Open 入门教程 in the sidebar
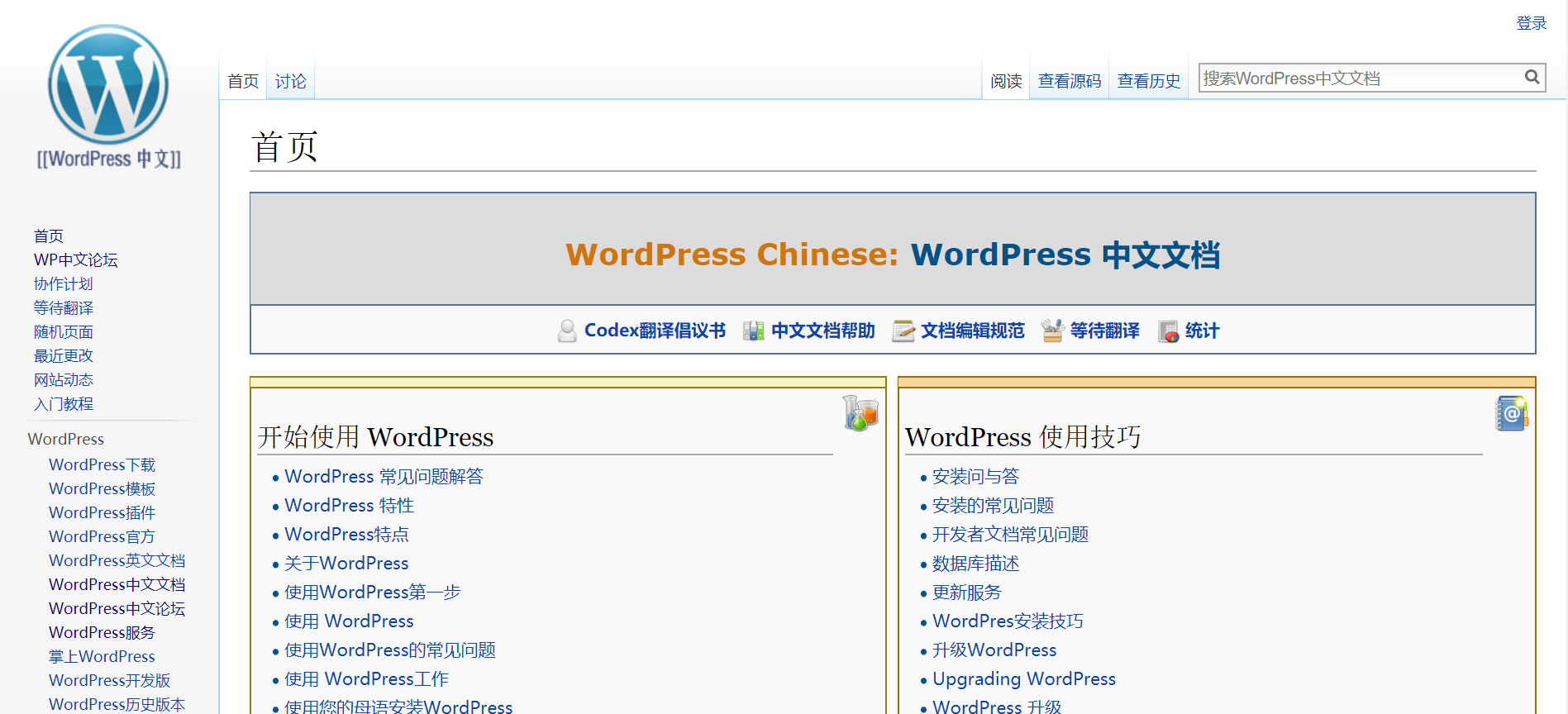The image size is (1568, 714). [x=64, y=404]
